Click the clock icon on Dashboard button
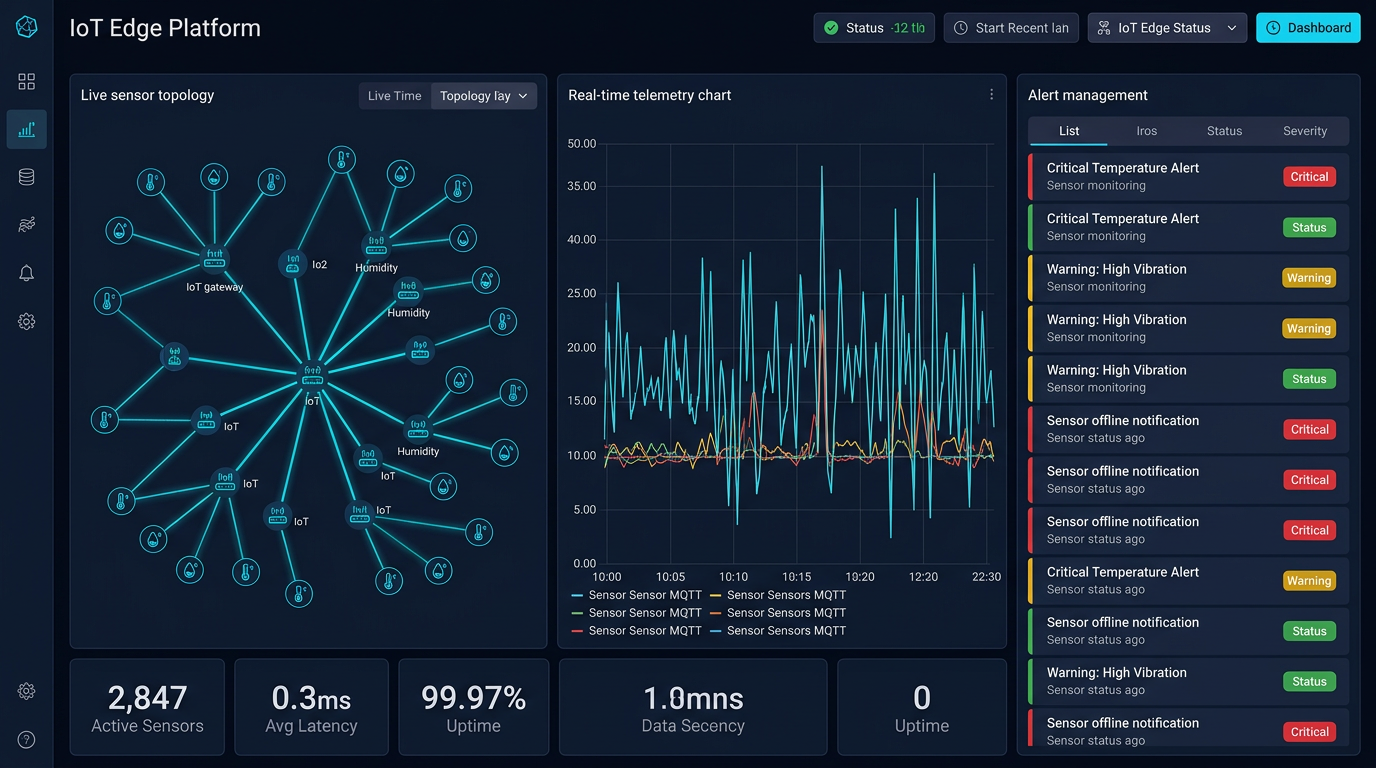The height and width of the screenshot is (768, 1376). click(1273, 28)
